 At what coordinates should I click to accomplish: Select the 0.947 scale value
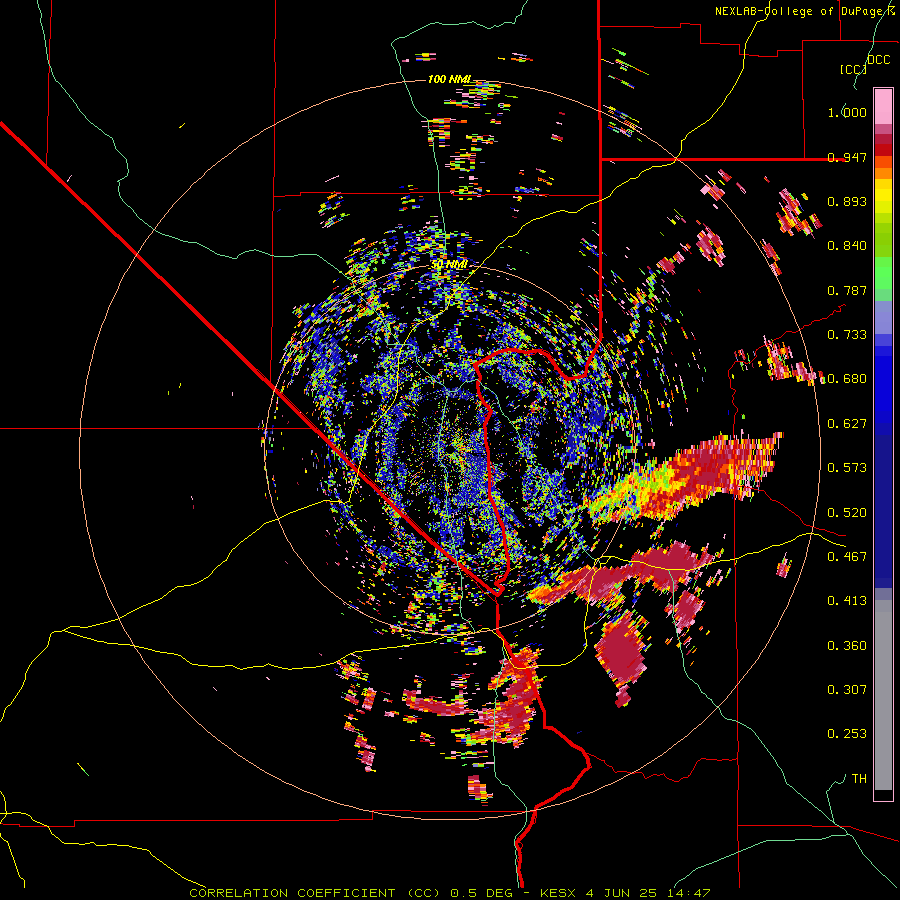(x=847, y=157)
